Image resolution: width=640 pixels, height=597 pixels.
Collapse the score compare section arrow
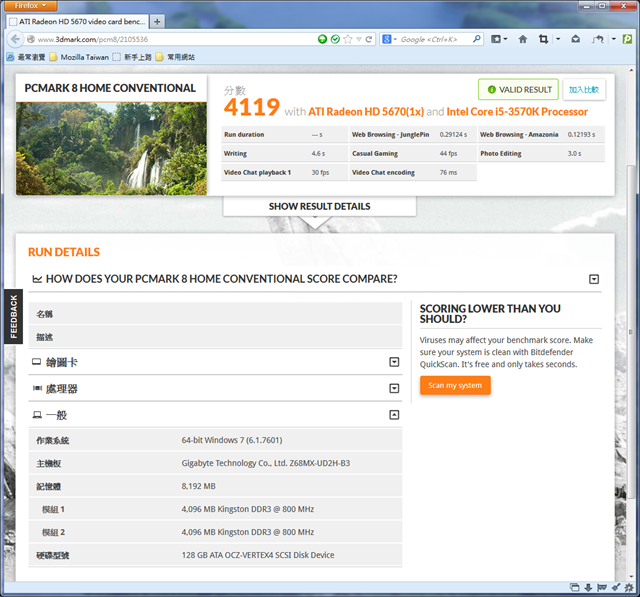tap(594, 279)
